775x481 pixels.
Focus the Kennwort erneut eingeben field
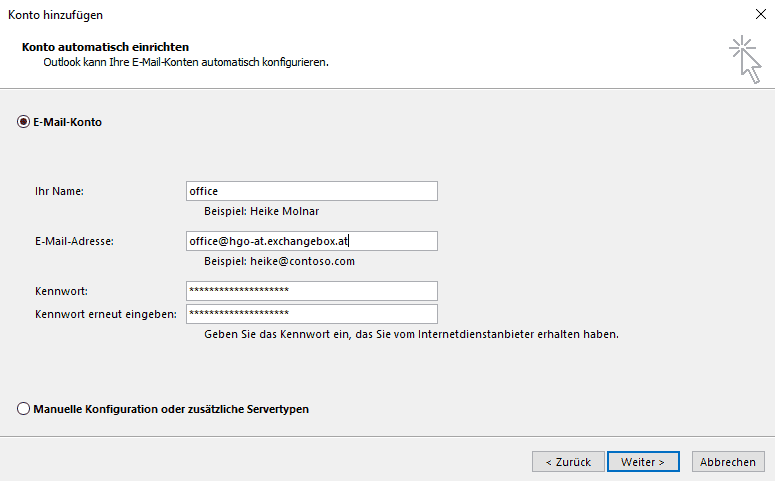(x=311, y=314)
